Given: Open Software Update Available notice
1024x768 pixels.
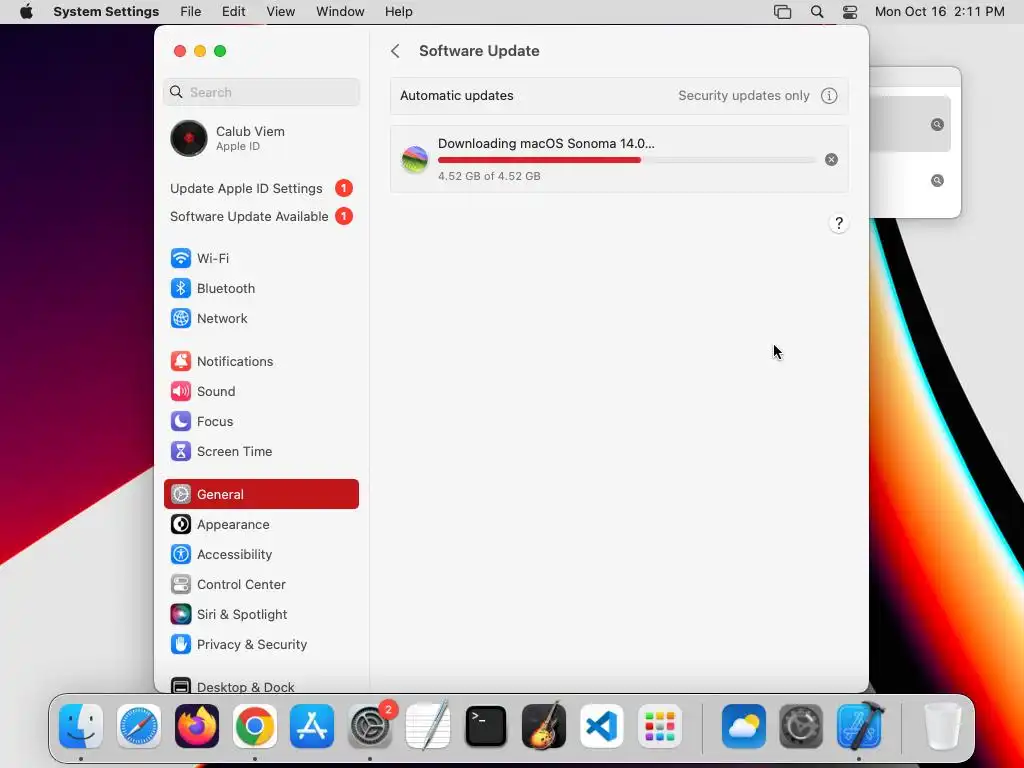Looking at the screenshot, I should [x=261, y=216].
